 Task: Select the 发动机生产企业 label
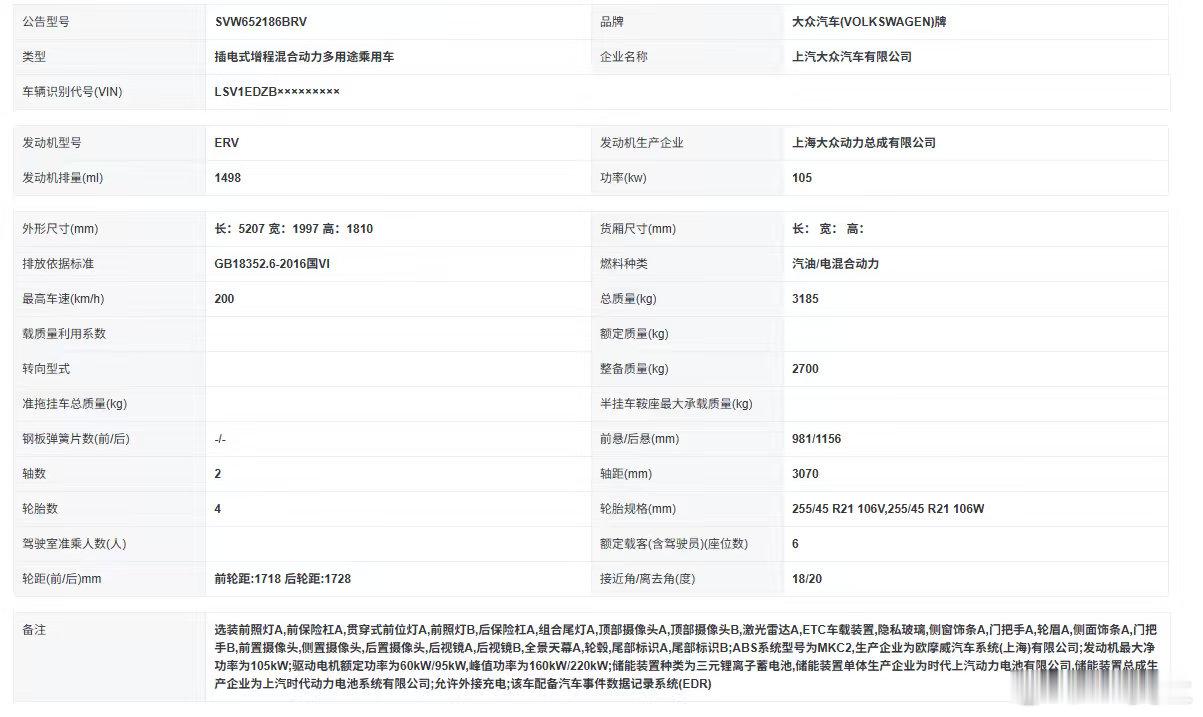pos(641,143)
